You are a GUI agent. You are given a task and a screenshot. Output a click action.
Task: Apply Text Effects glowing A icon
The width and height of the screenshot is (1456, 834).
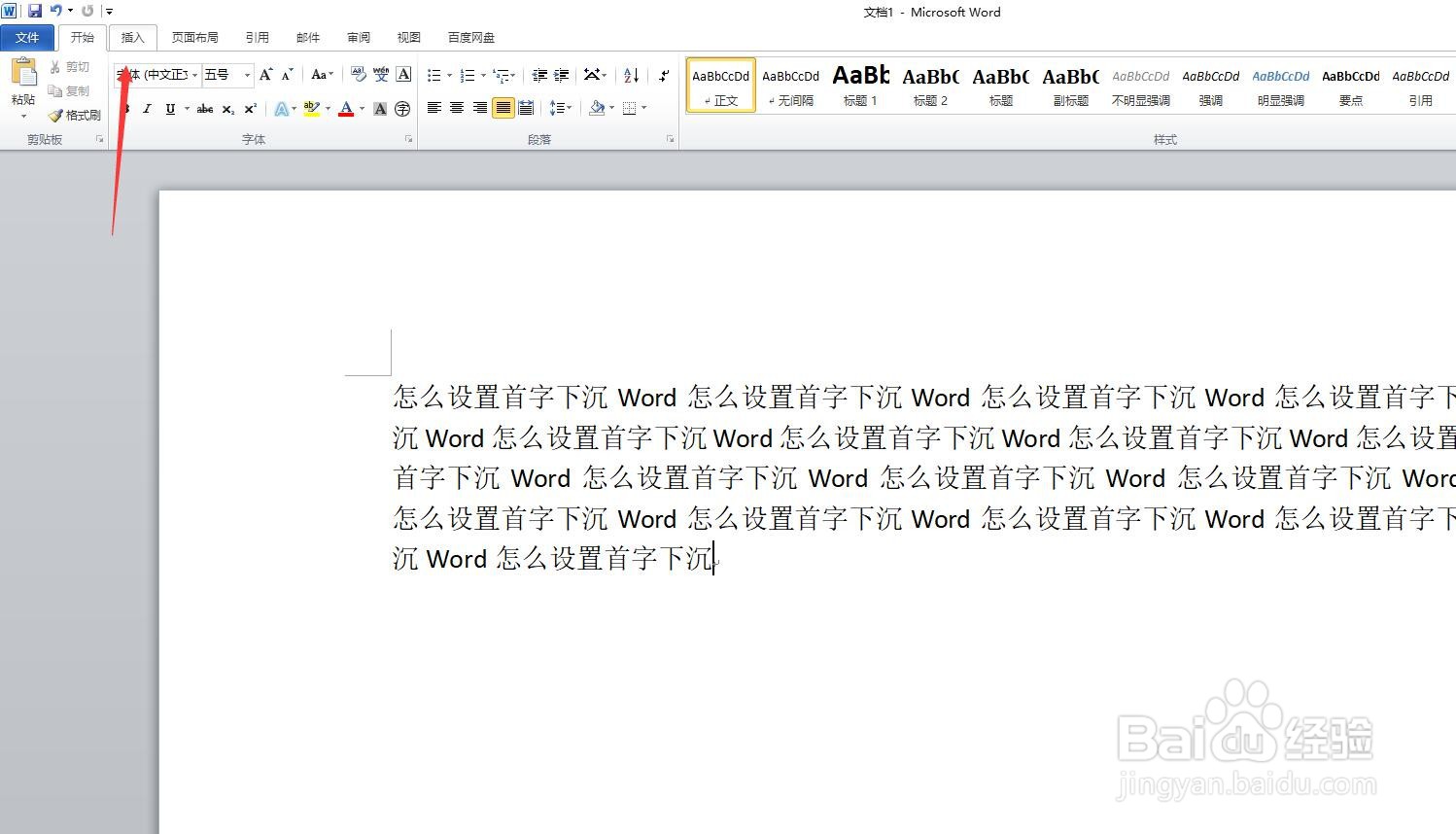281,109
